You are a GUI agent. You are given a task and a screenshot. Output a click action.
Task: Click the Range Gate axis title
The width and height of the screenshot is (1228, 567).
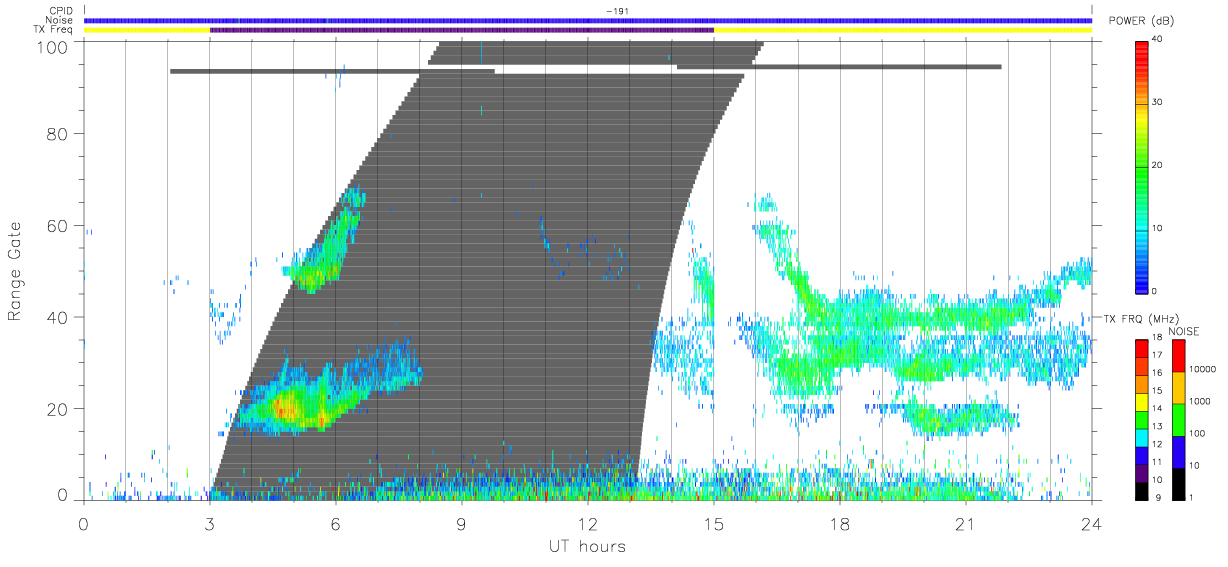coord(16,271)
